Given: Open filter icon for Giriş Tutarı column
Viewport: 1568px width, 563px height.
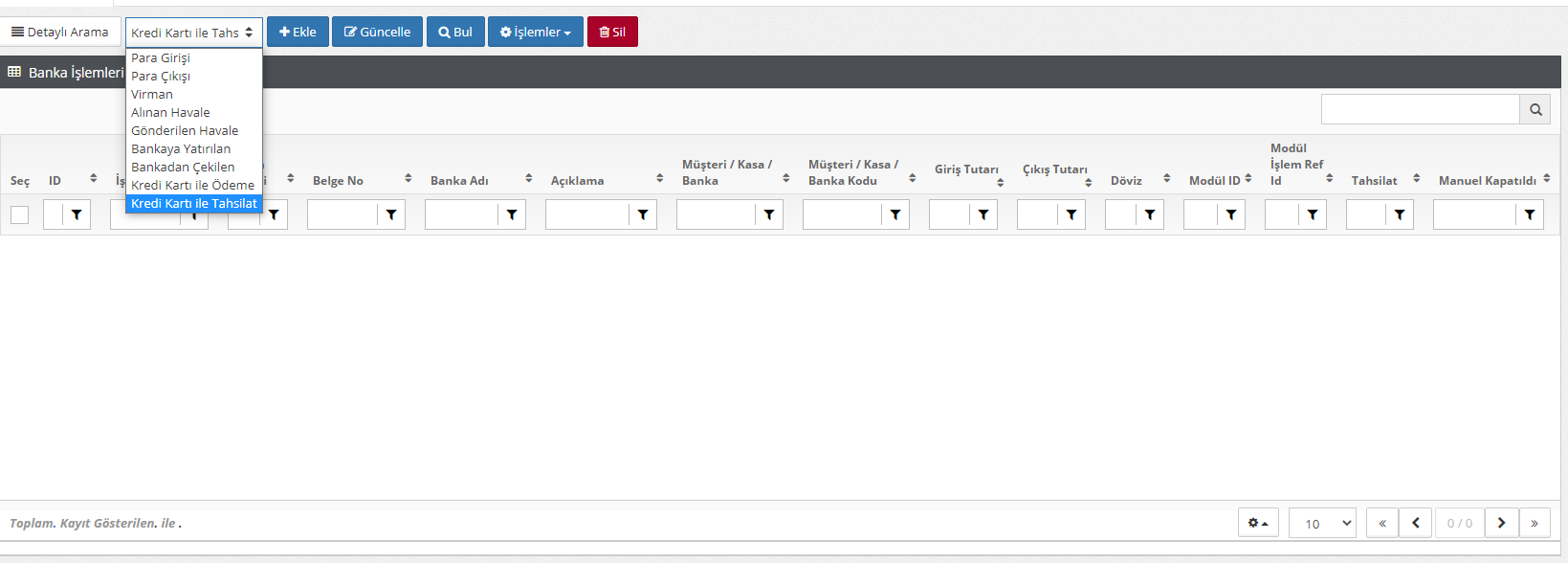Looking at the screenshot, I should point(983,214).
